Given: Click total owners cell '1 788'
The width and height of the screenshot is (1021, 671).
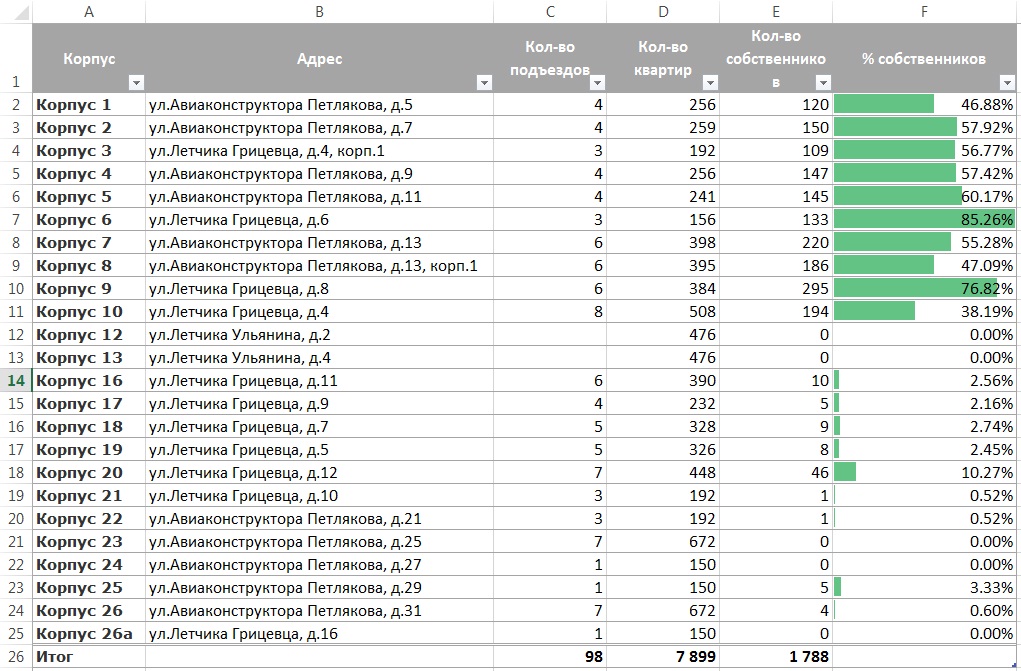Looking at the screenshot, I should 776,657.
